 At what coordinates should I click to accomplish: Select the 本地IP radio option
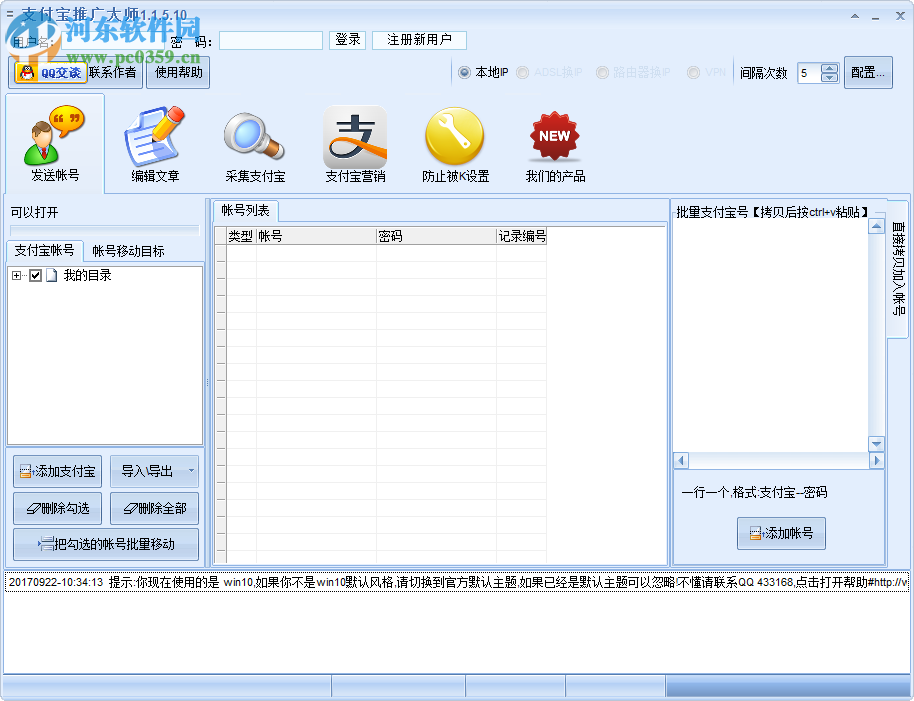[x=463, y=72]
